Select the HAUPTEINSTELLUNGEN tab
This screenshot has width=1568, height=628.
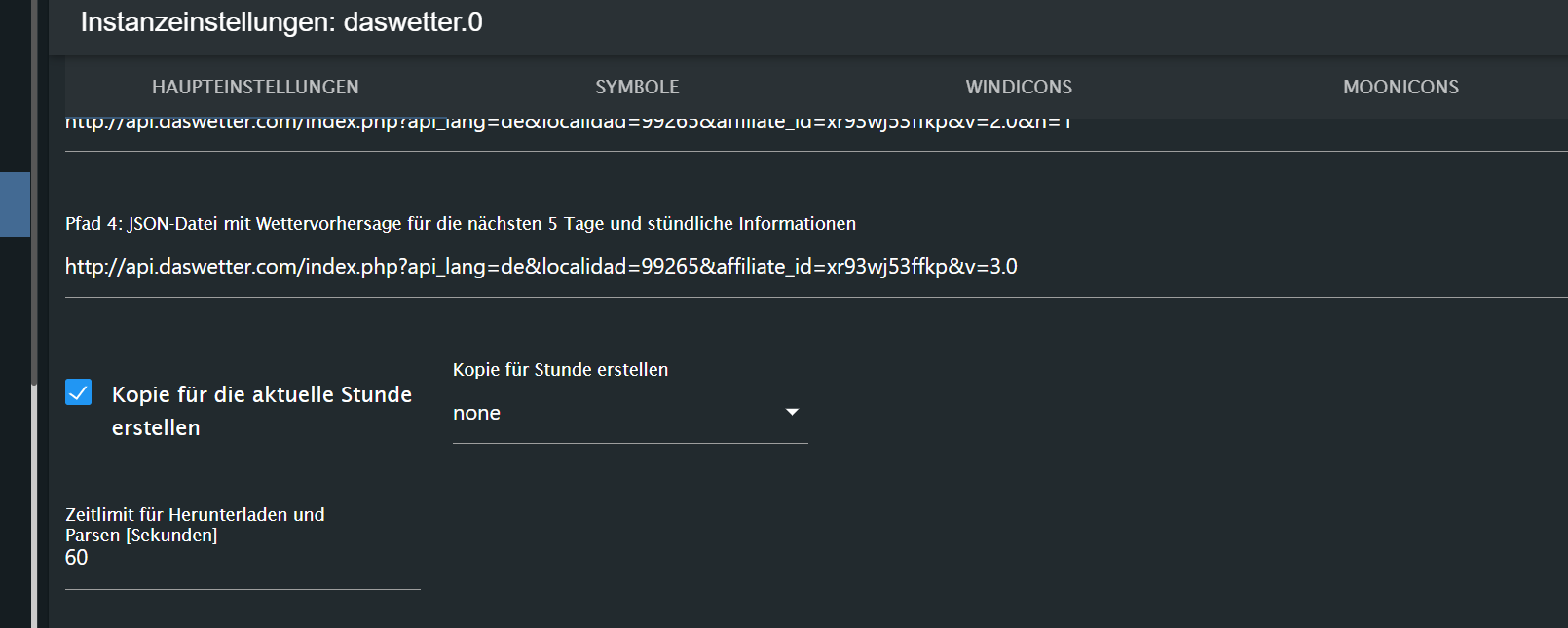click(x=255, y=87)
